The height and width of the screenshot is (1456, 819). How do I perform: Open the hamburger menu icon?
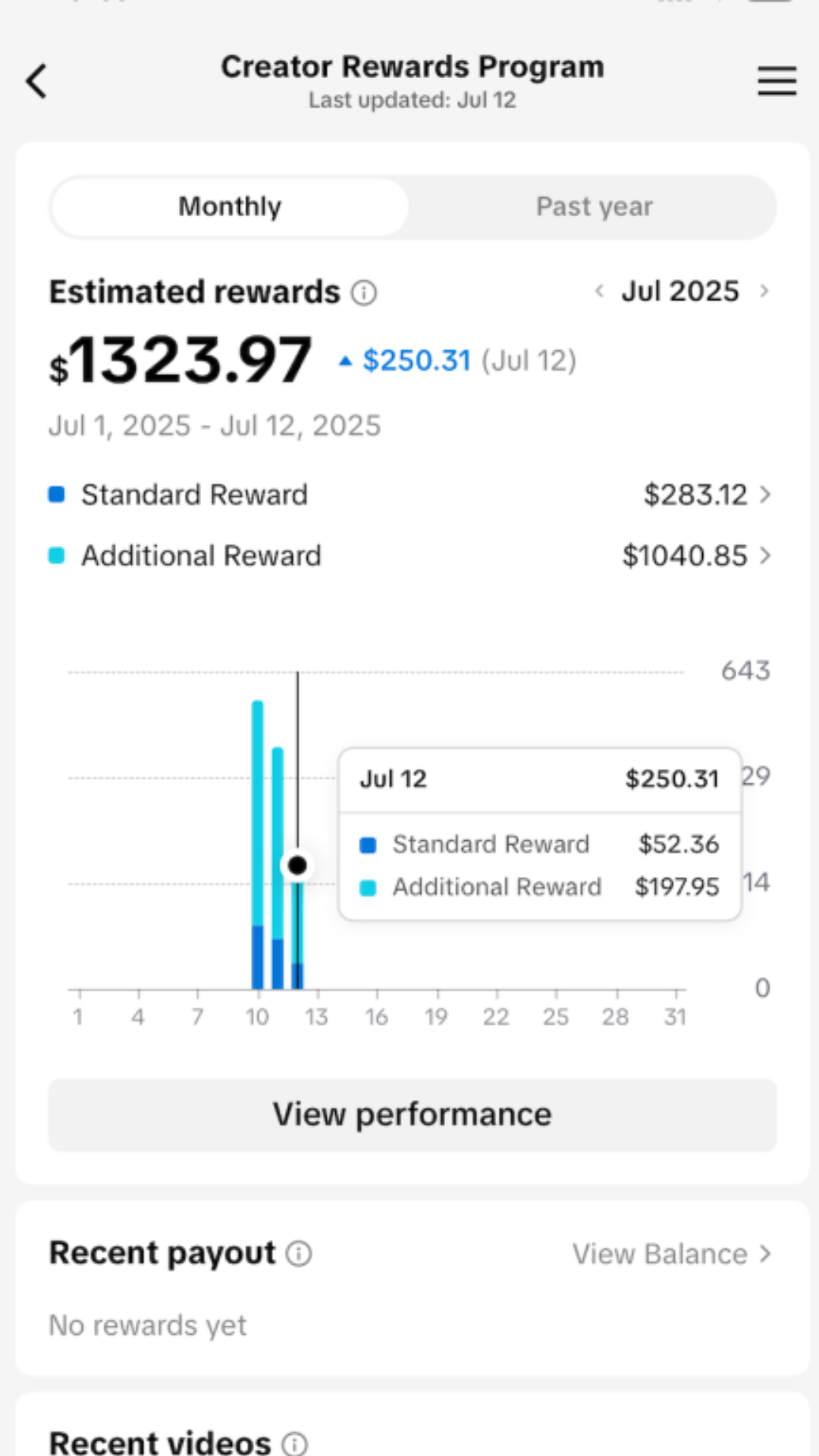(x=777, y=81)
